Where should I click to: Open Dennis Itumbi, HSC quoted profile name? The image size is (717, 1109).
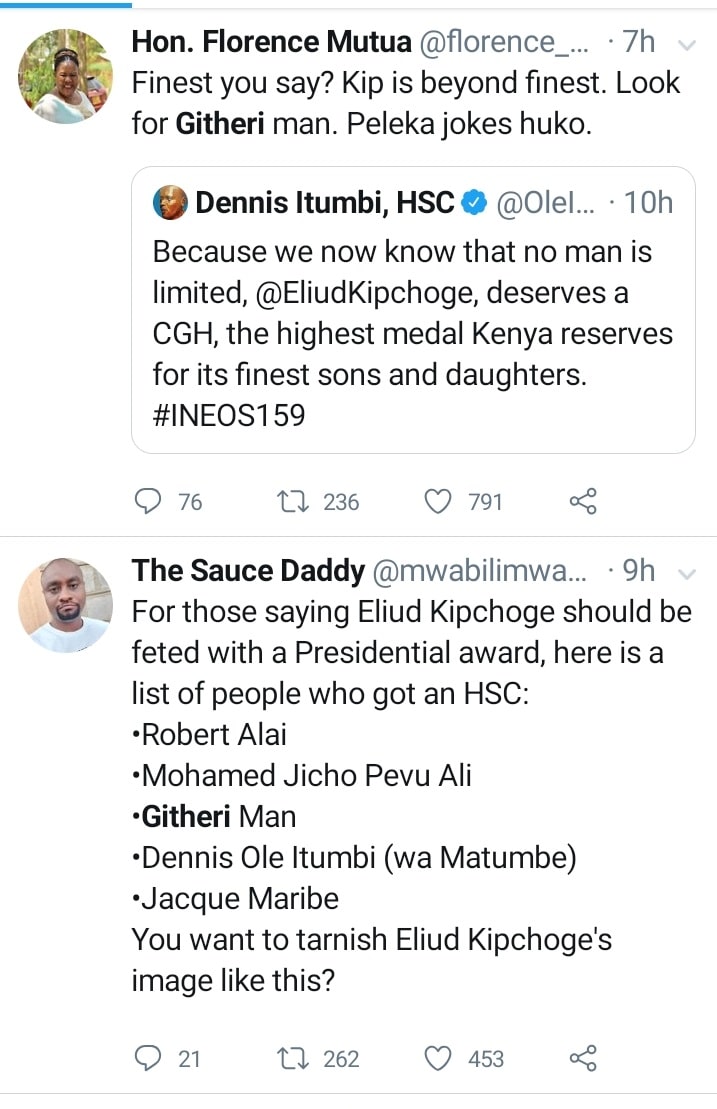(325, 203)
